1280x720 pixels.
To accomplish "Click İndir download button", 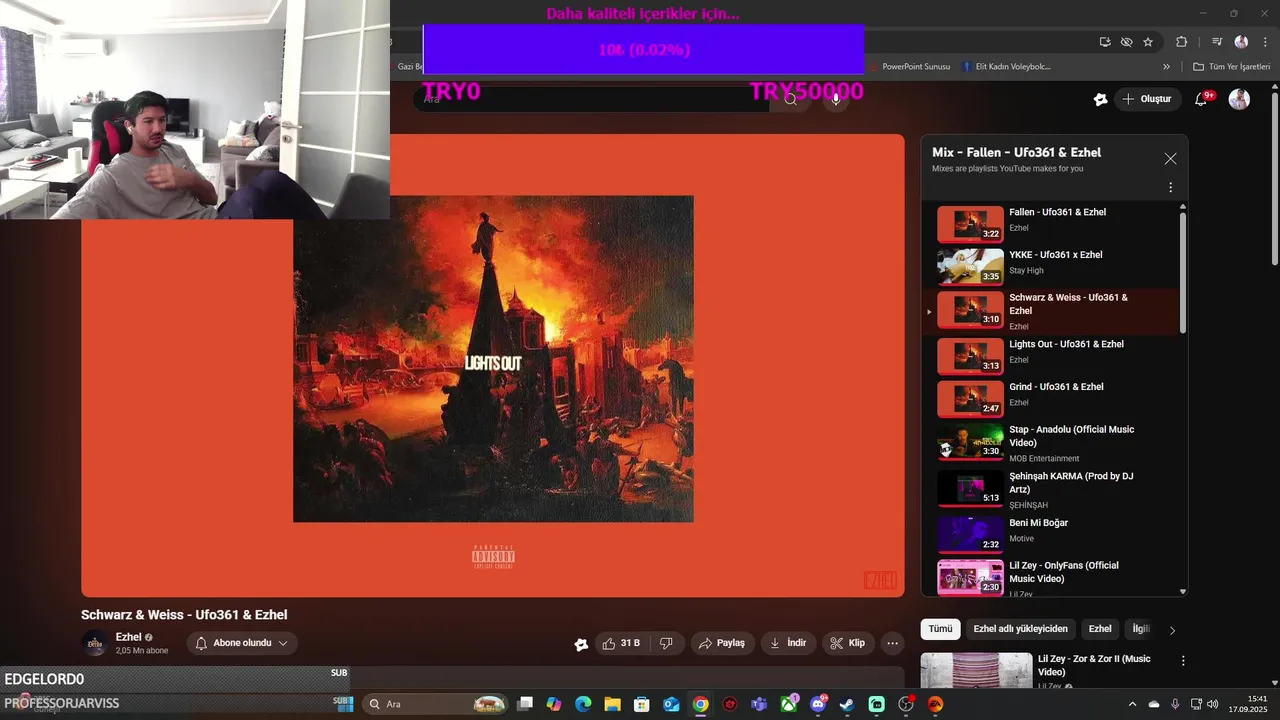I will (x=788, y=643).
